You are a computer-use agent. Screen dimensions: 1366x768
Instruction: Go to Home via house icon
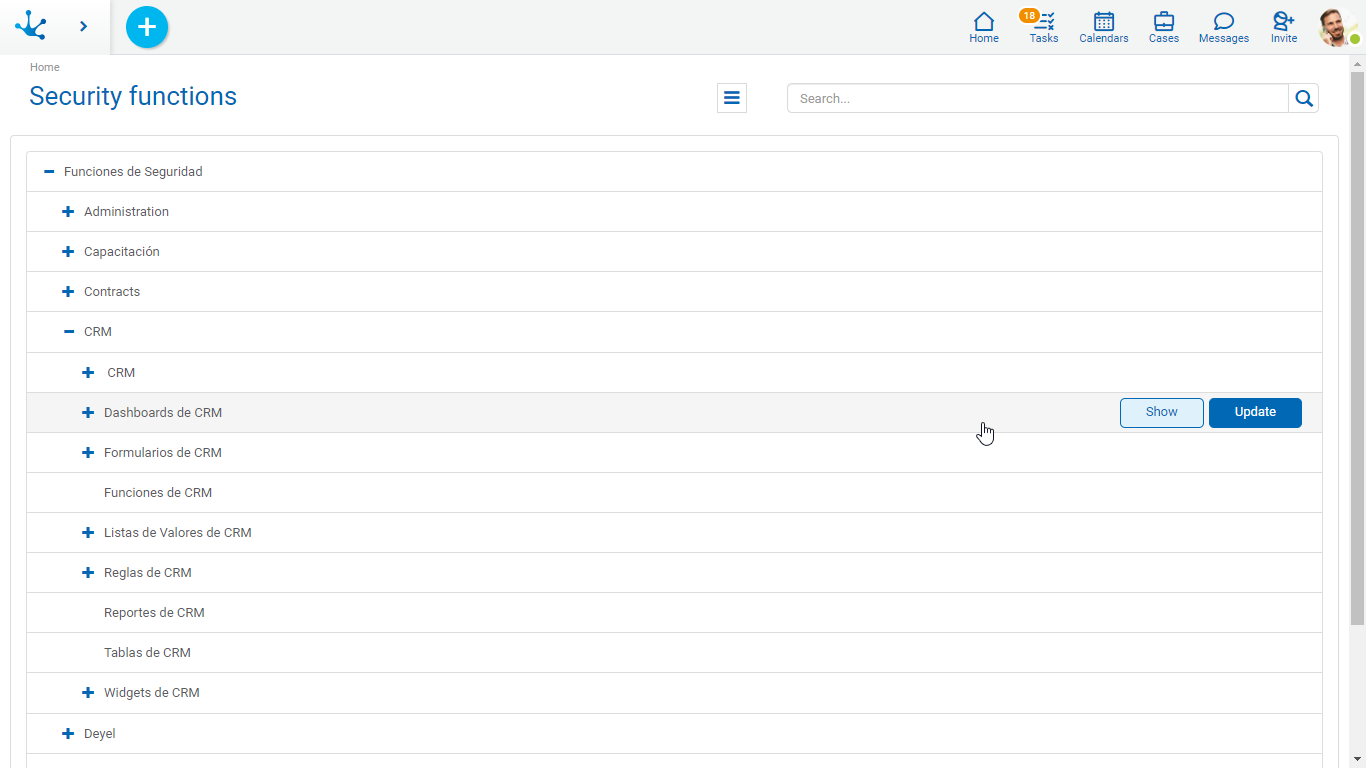click(984, 27)
